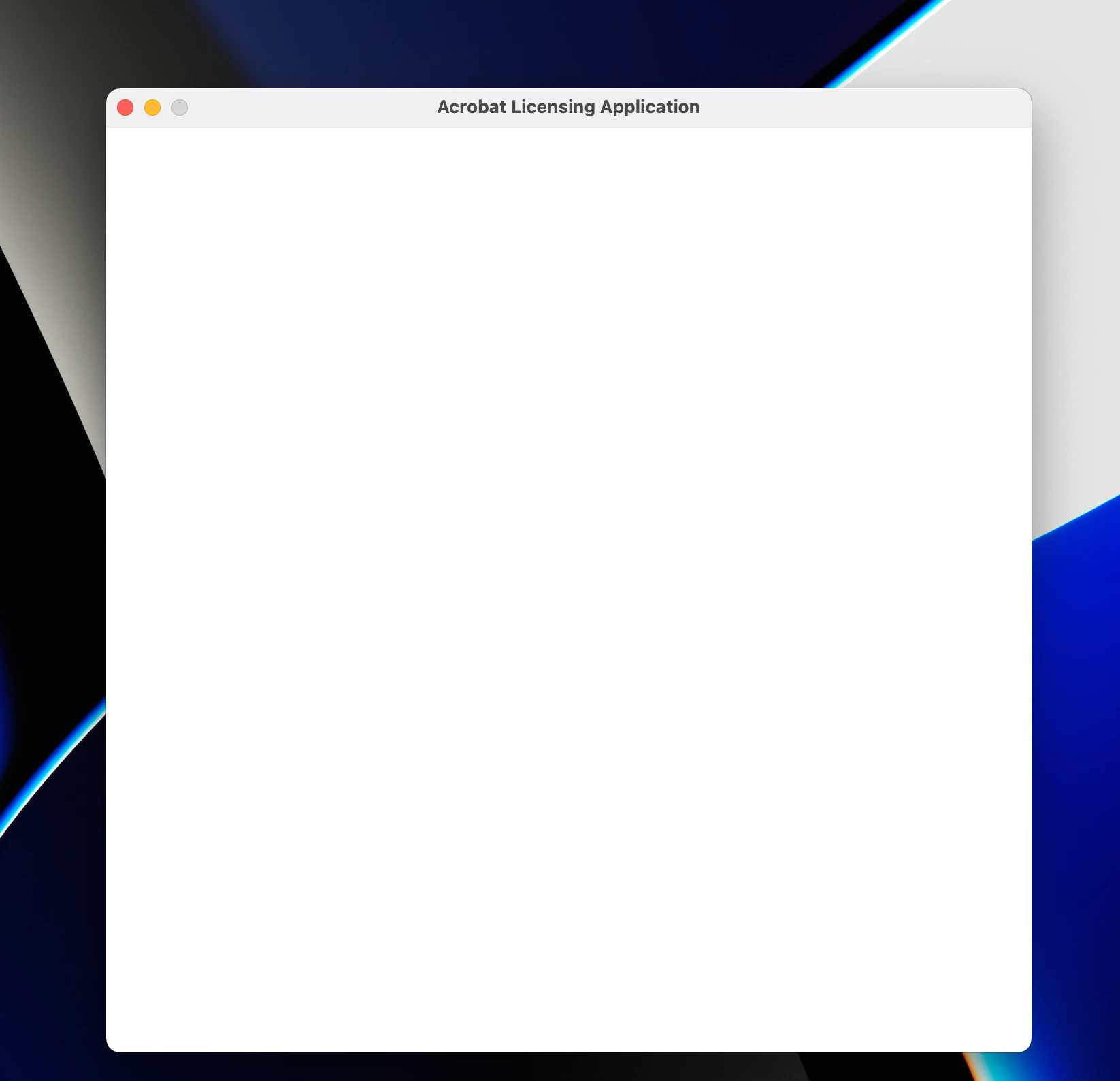
Task: Click the window title 'Acrobat Licensing Application'
Action: pyautogui.click(x=568, y=107)
